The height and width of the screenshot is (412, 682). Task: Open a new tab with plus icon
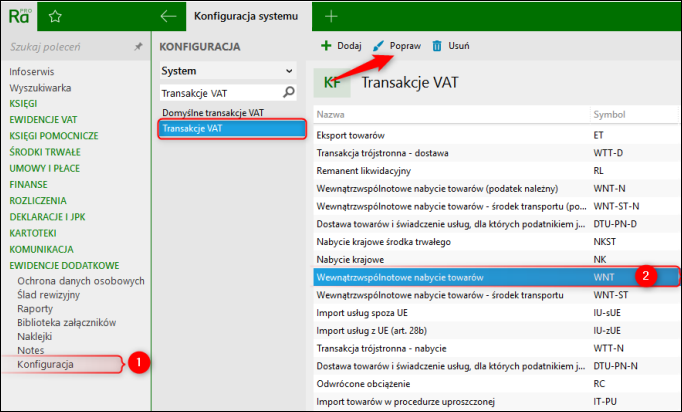click(x=331, y=17)
